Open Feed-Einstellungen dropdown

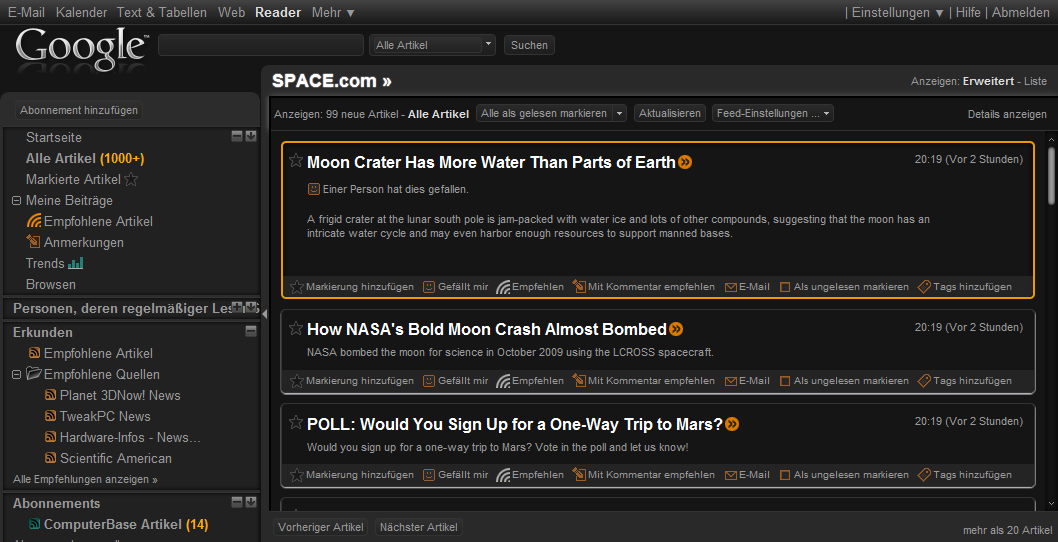[x=773, y=113]
